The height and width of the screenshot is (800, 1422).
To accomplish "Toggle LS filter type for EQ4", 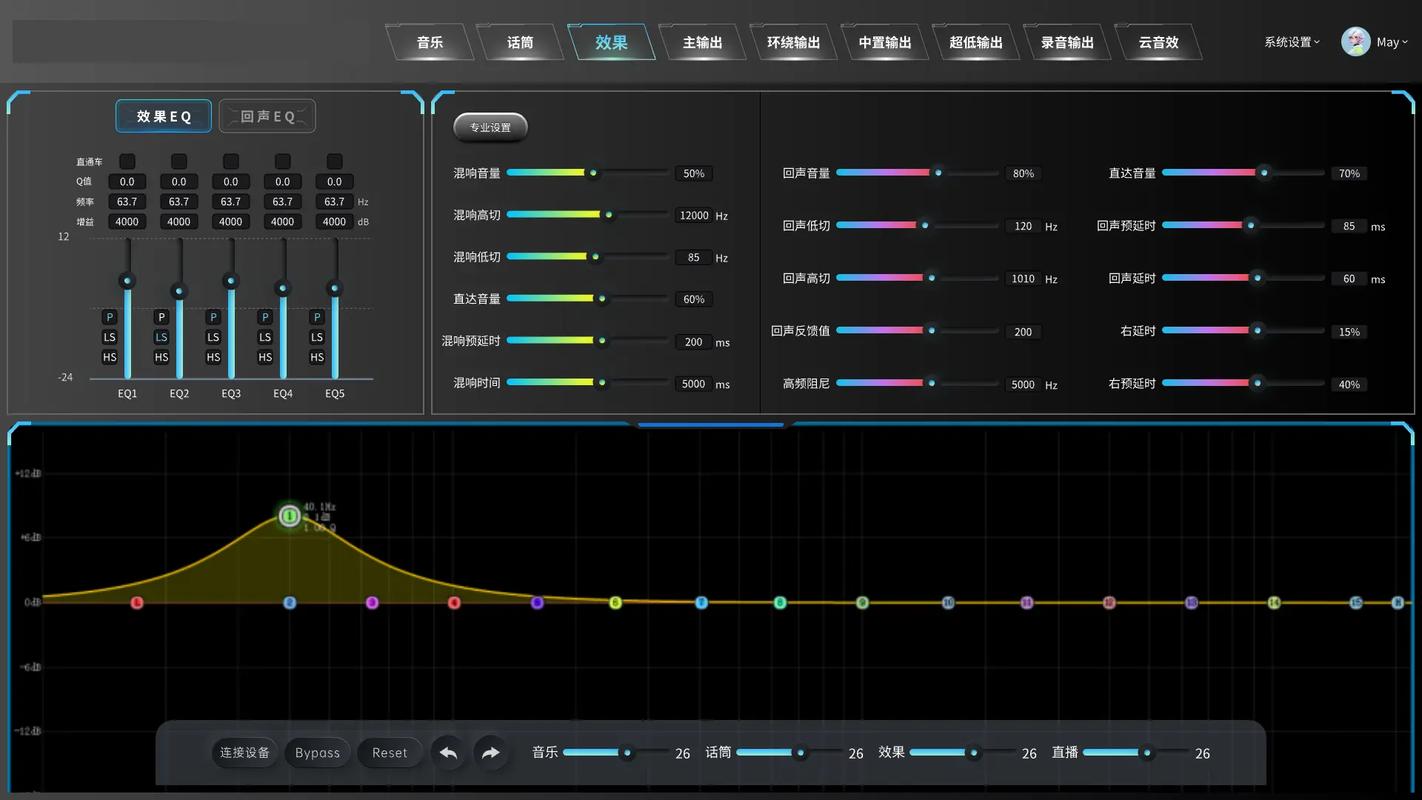I will (x=266, y=337).
